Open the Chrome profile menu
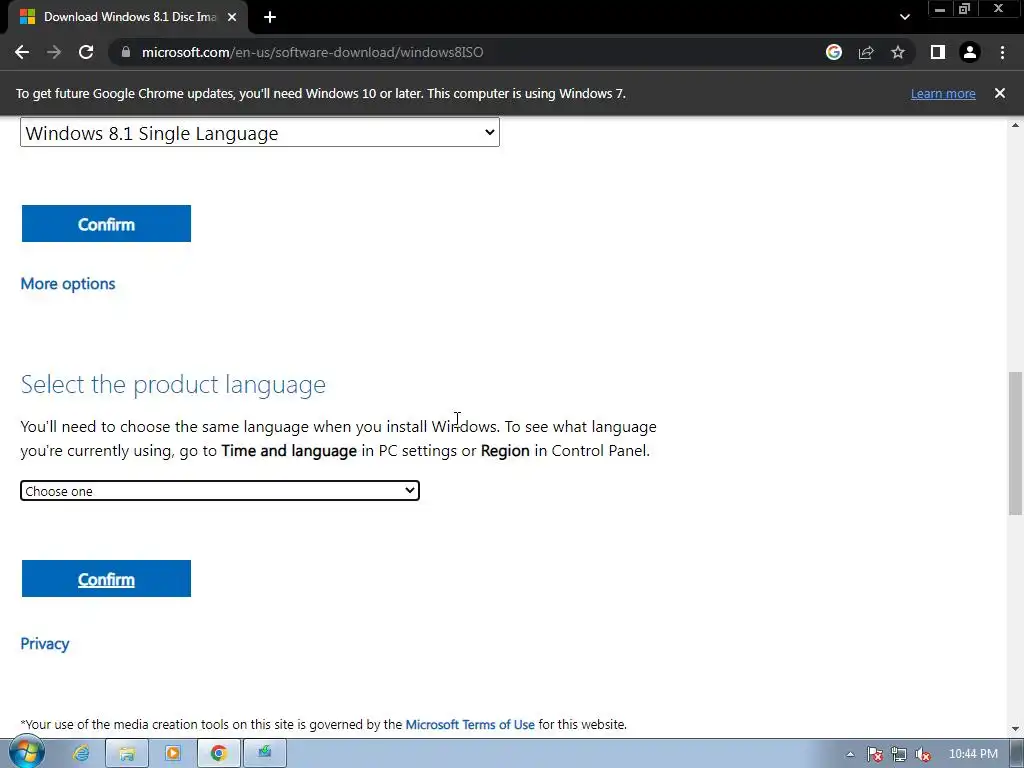This screenshot has height=768, width=1024. [970, 52]
